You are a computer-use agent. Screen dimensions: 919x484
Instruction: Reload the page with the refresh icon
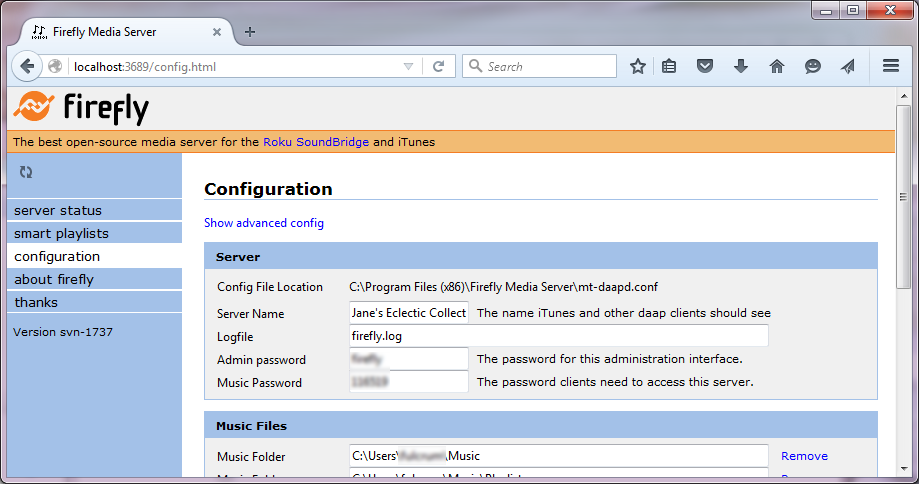[x=438, y=67]
